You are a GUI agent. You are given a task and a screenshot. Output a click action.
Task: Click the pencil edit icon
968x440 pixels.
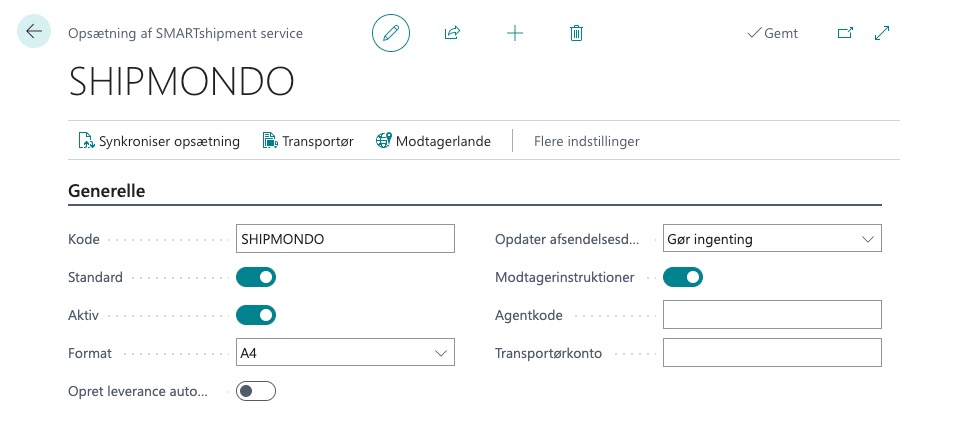pyautogui.click(x=391, y=33)
